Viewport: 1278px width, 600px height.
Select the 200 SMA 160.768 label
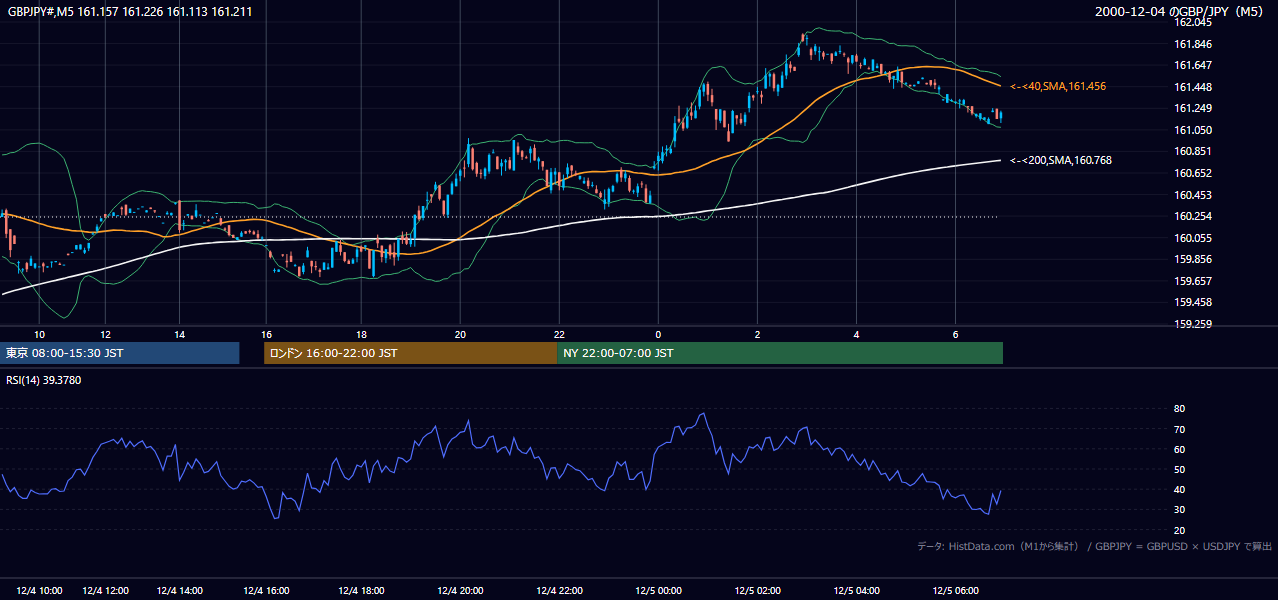coord(1061,160)
